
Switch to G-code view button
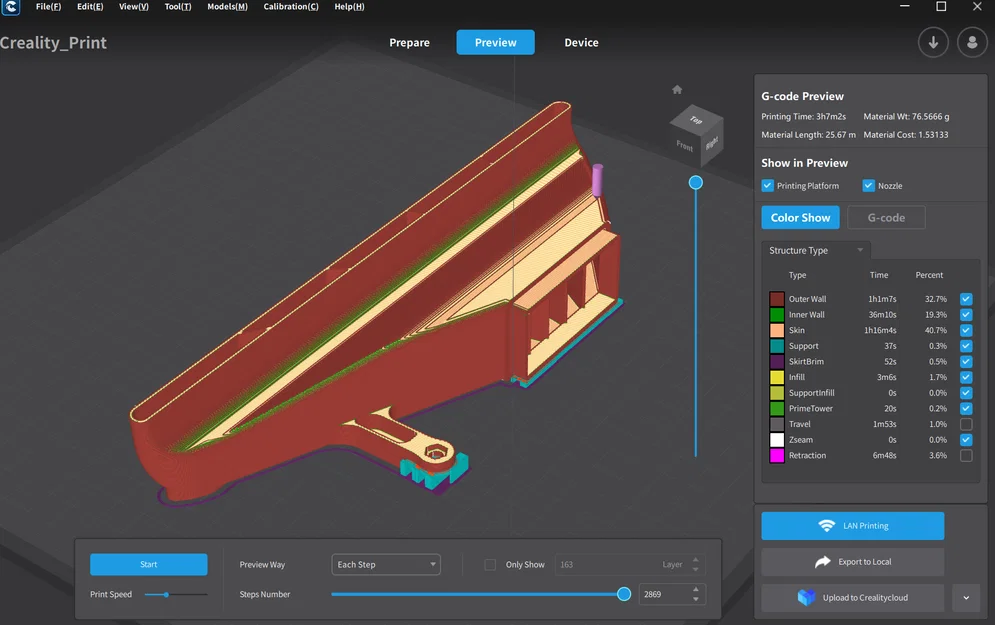(886, 218)
